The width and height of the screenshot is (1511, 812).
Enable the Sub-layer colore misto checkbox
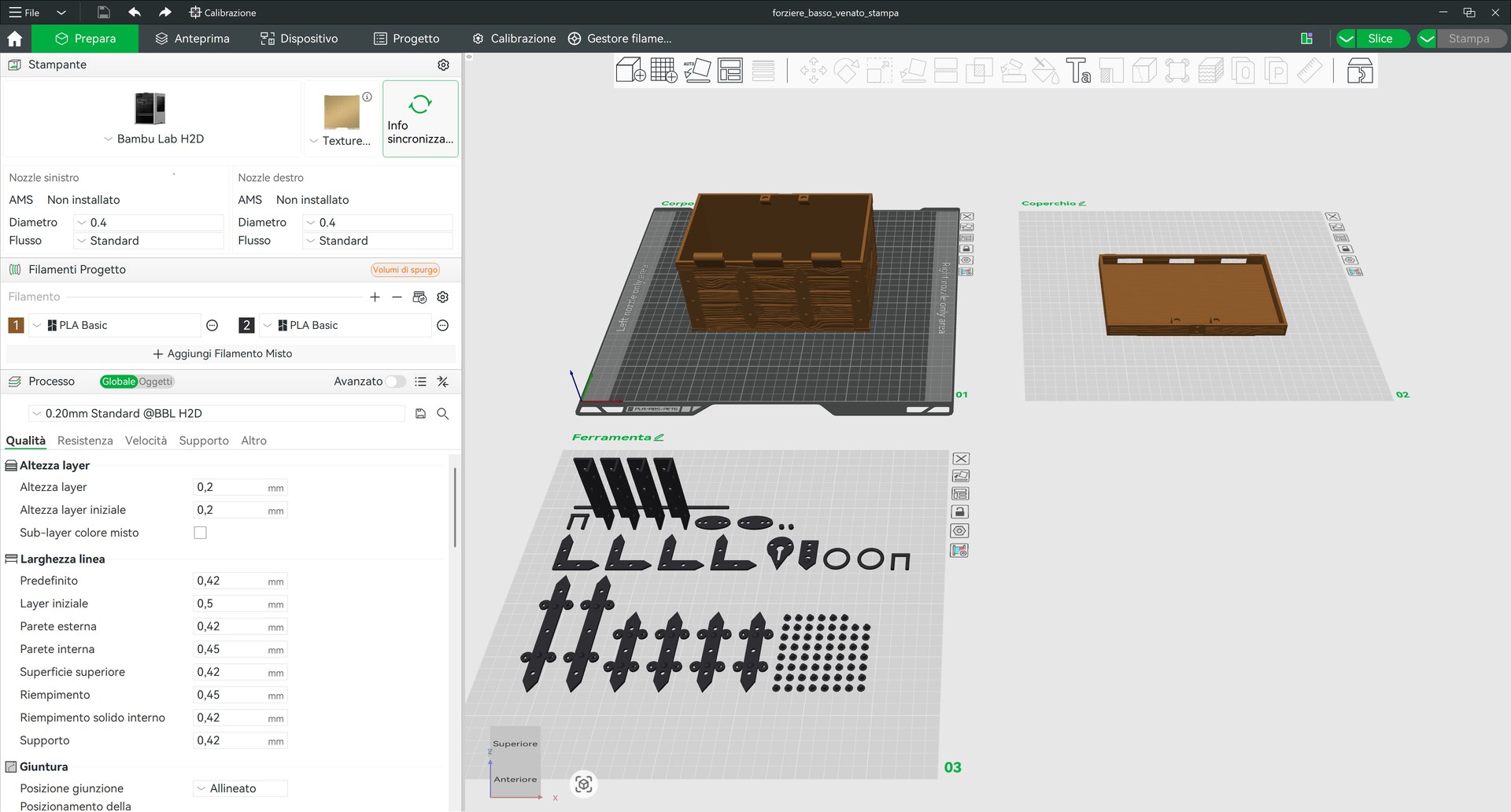click(201, 533)
